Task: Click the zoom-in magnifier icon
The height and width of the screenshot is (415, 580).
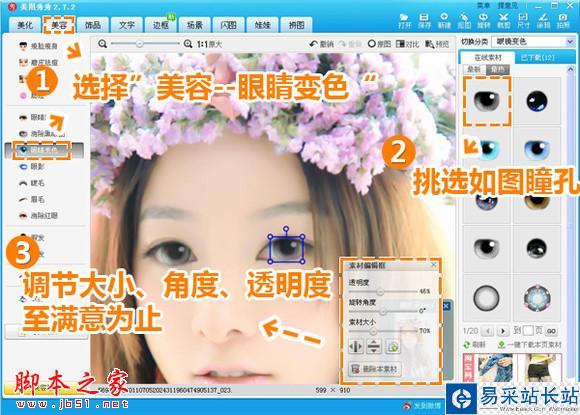Action: click(x=188, y=44)
